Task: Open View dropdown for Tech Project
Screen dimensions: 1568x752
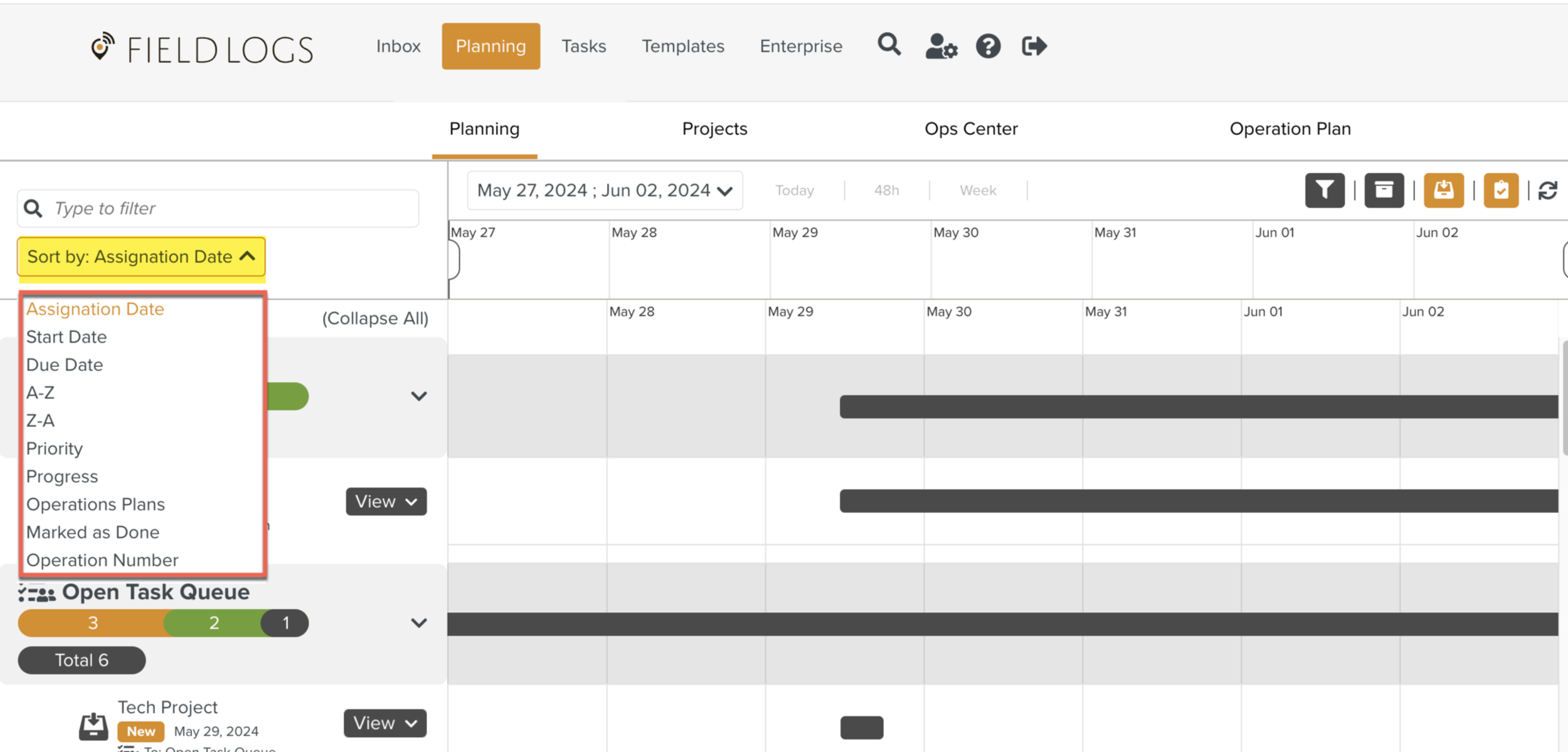Action: click(x=385, y=723)
